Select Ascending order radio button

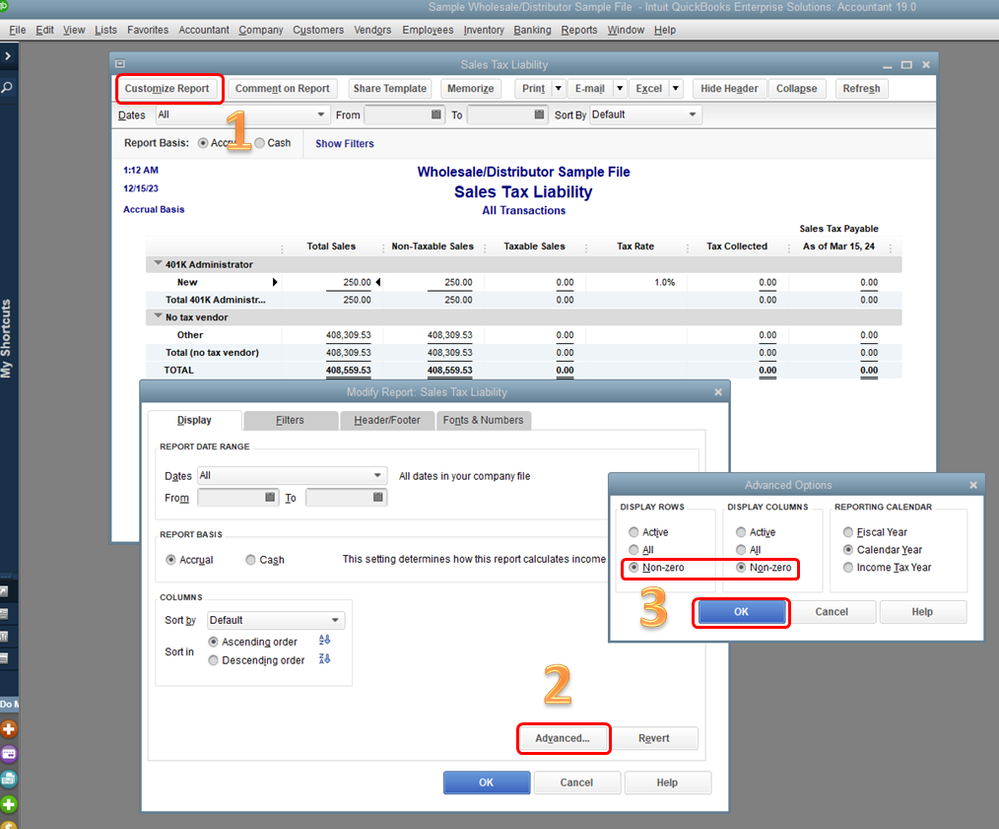coord(213,642)
